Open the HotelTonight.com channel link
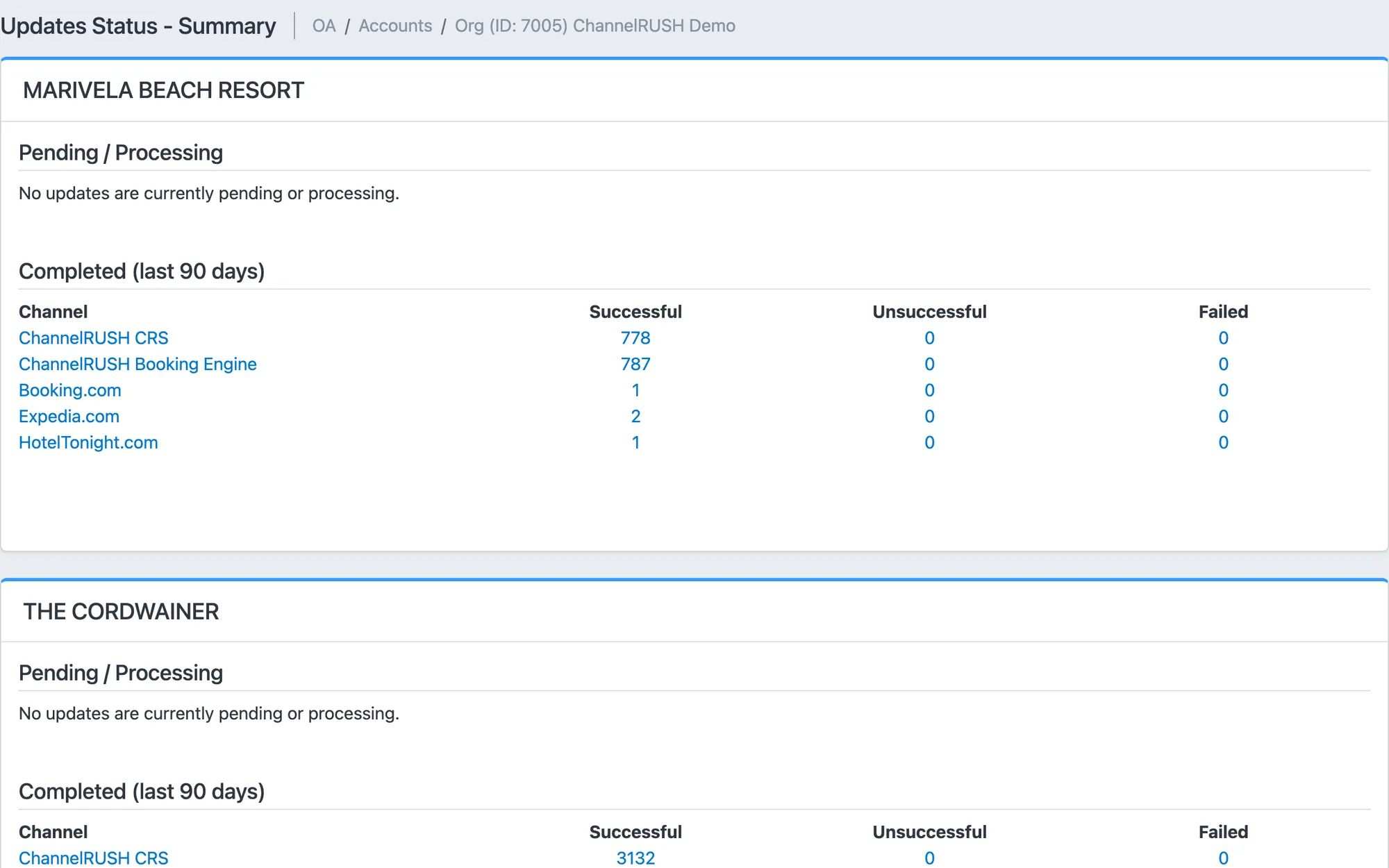This screenshot has width=1389, height=868. click(x=88, y=443)
